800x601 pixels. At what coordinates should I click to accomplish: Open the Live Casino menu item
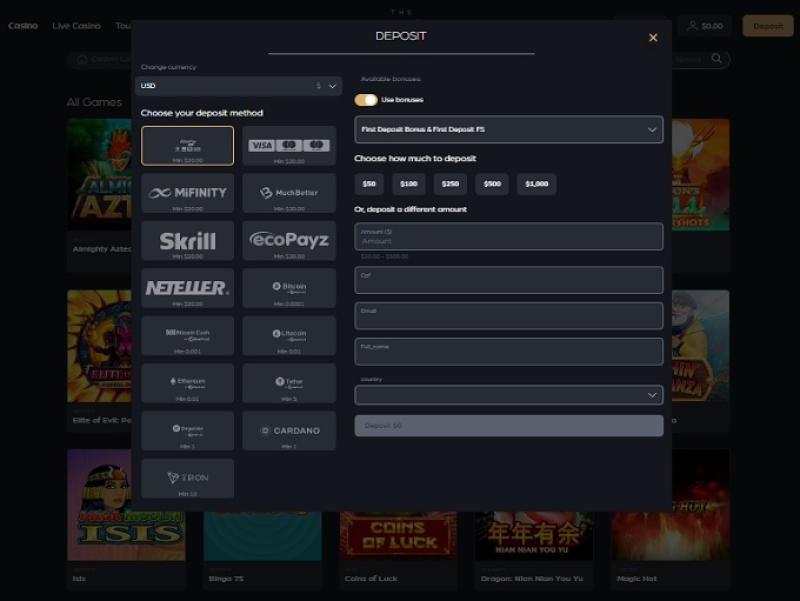coord(77,26)
